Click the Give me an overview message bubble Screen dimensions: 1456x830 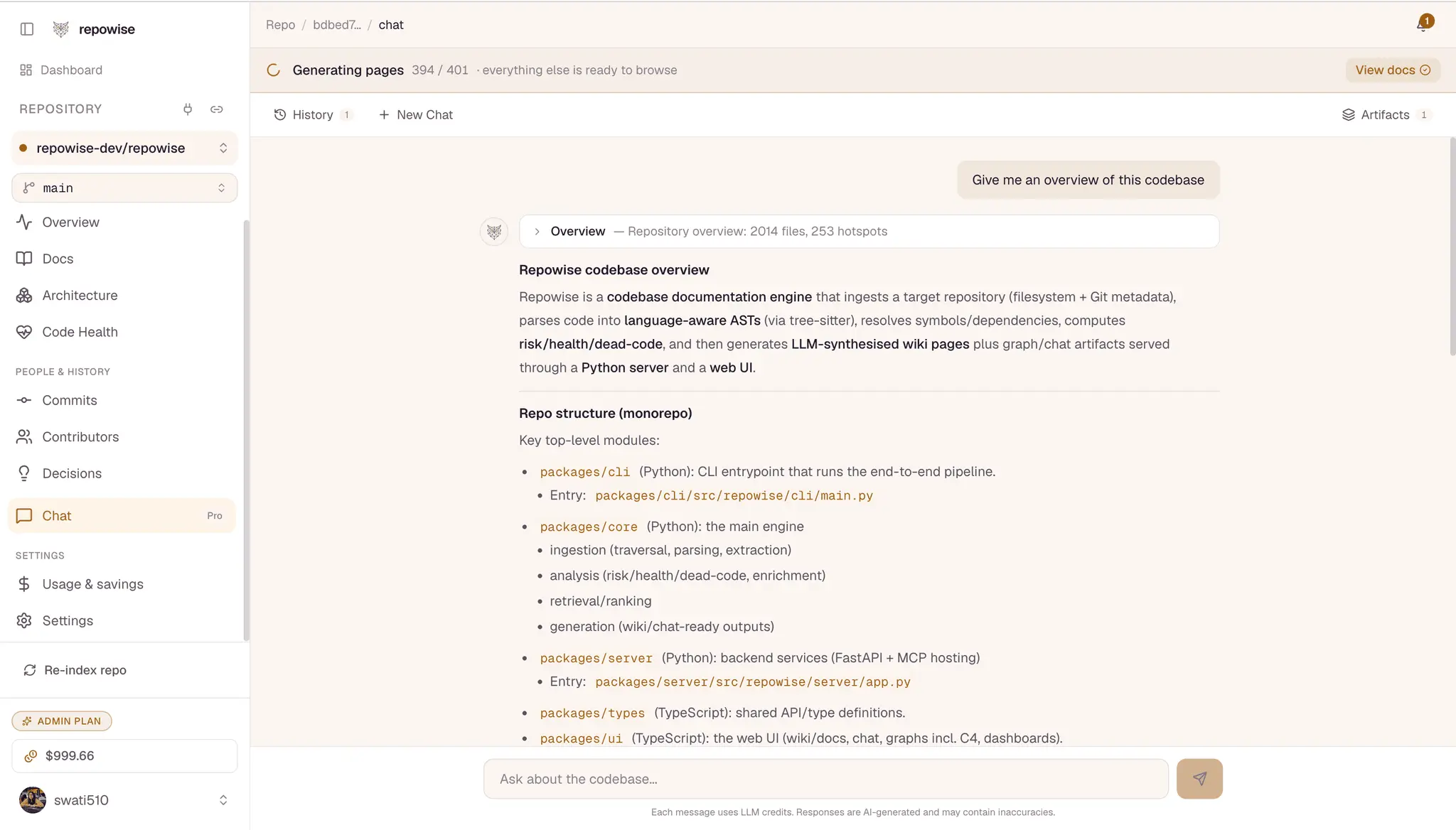[x=1088, y=180]
